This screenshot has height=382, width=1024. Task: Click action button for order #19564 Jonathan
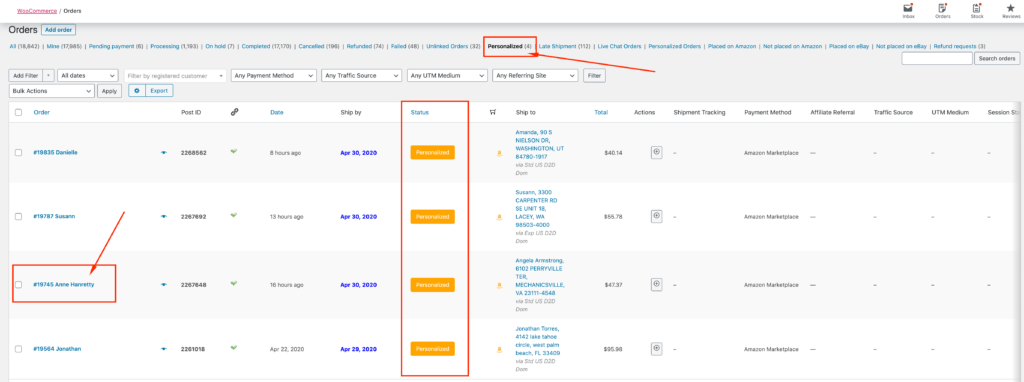656,348
